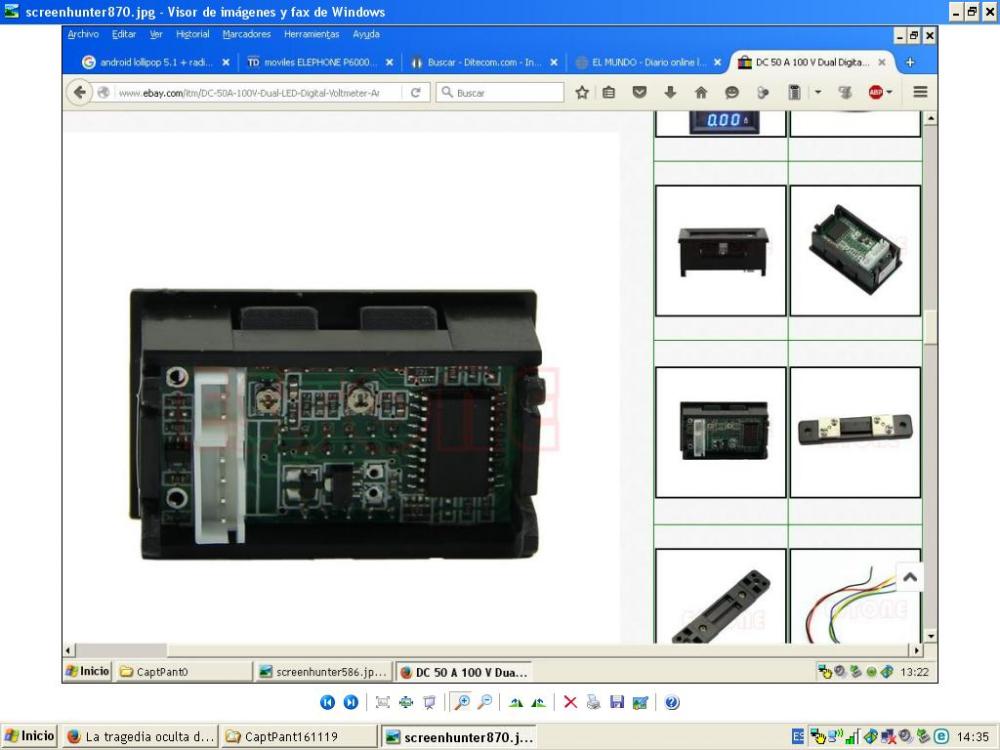Screen dimensions: 1000x750
Task: Click the Zoom In magnifier icon
Action: click(460, 702)
